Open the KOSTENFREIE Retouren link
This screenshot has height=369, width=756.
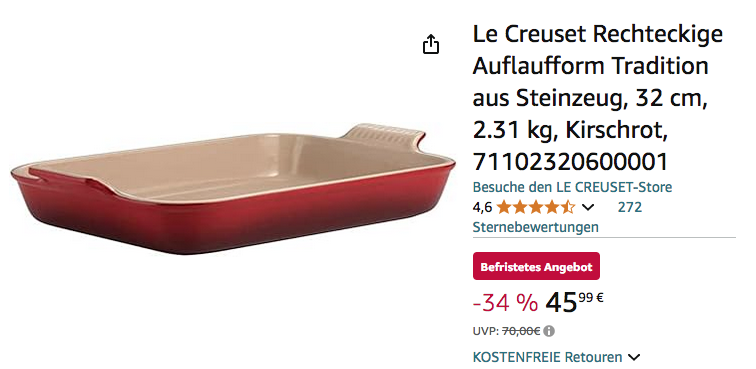coord(547,357)
